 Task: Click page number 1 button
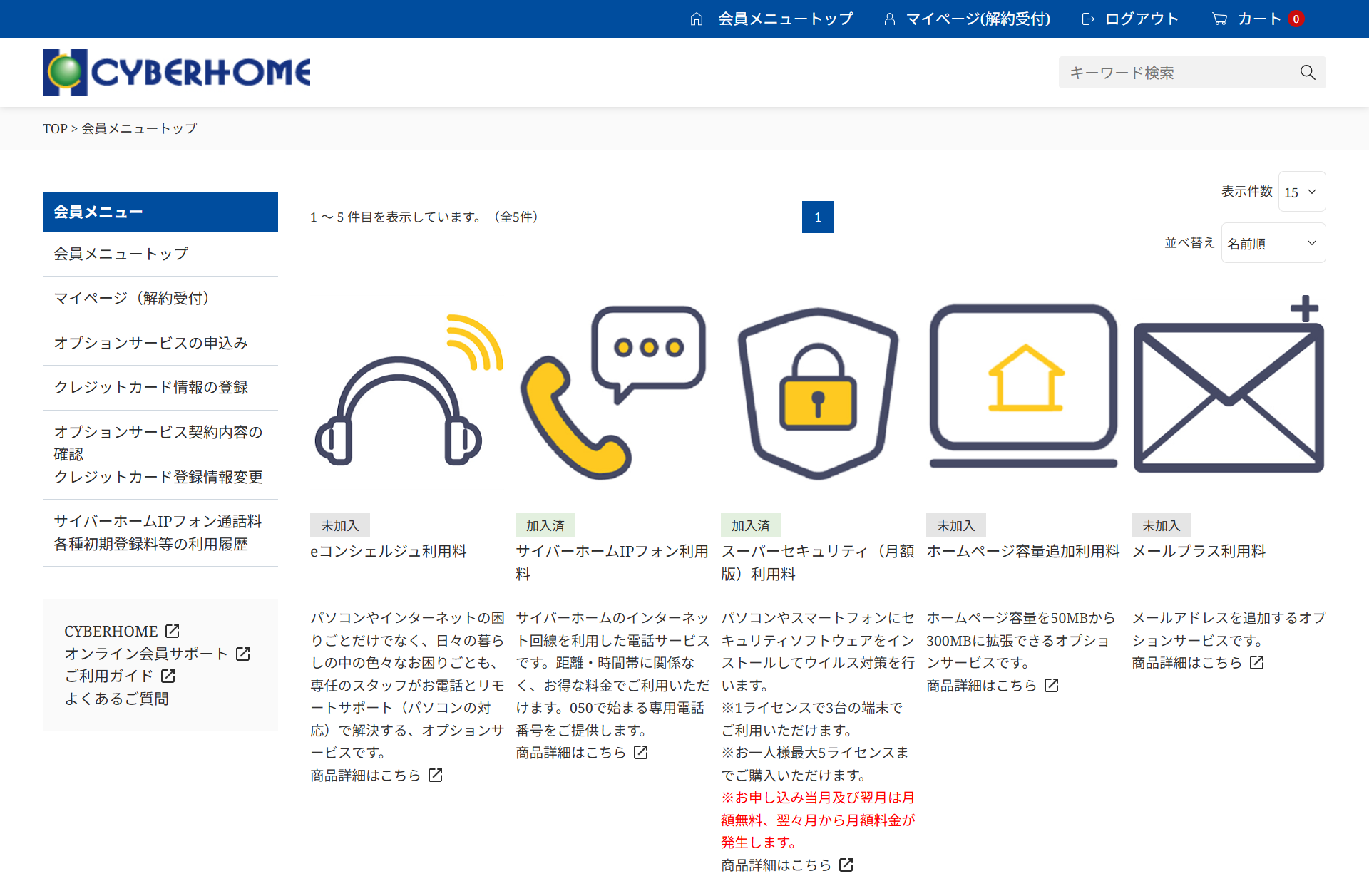(x=818, y=217)
